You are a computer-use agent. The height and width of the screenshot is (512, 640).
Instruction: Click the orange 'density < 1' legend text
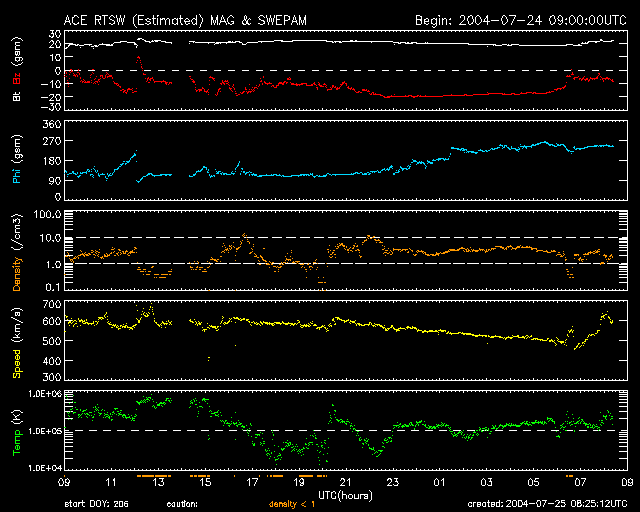[292, 504]
